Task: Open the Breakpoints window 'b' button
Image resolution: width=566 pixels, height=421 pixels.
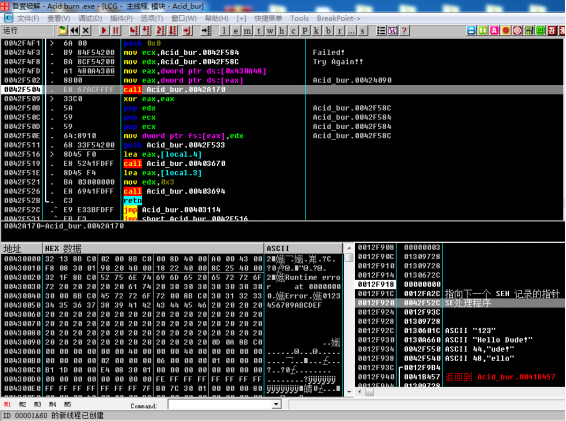Action: pyautogui.click(x=328, y=31)
